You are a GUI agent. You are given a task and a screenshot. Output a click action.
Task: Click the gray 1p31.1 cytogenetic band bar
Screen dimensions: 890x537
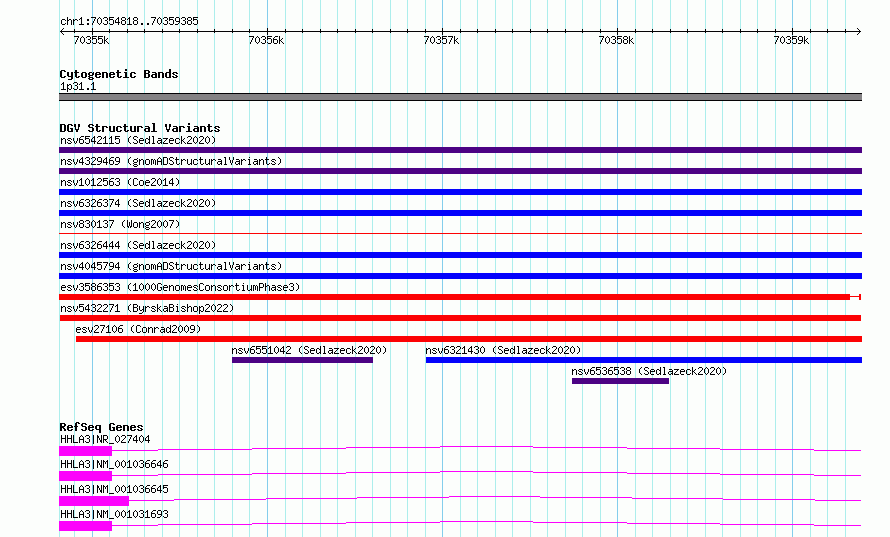pyautogui.click(x=460, y=97)
